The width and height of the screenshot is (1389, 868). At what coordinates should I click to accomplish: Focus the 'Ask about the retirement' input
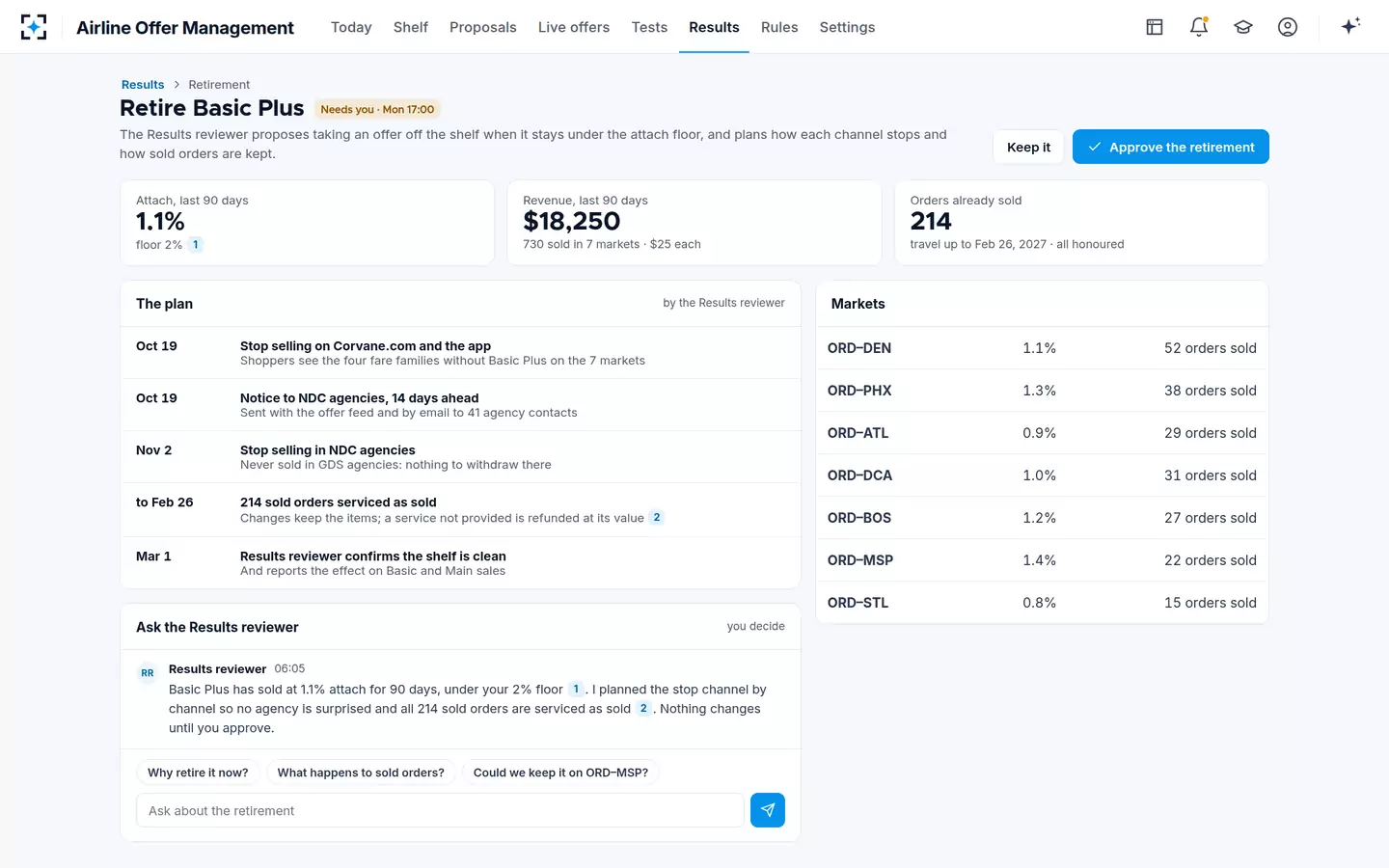pyautogui.click(x=441, y=810)
